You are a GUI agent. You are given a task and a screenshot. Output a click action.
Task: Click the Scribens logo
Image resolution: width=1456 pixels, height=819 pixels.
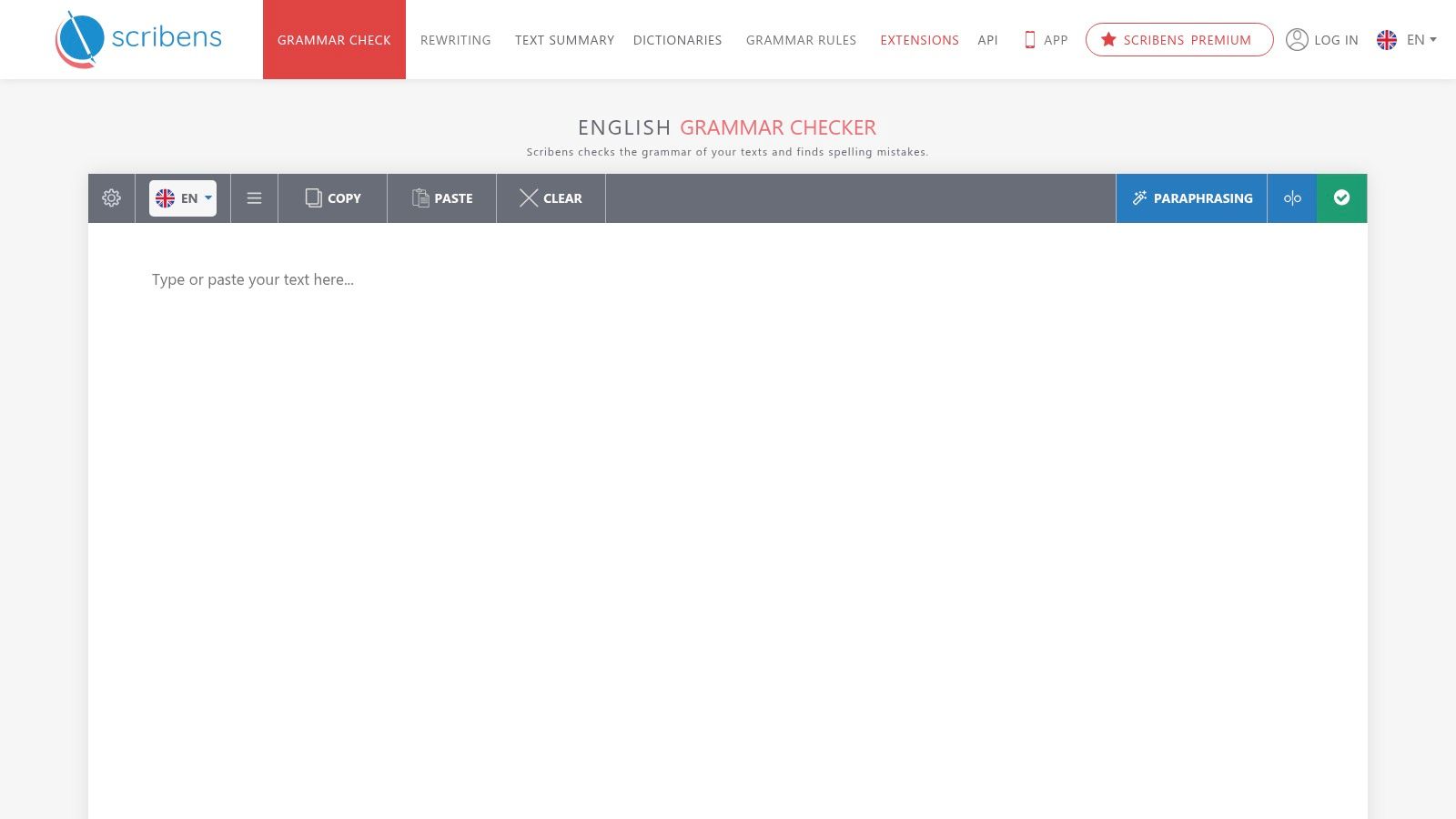tap(138, 39)
